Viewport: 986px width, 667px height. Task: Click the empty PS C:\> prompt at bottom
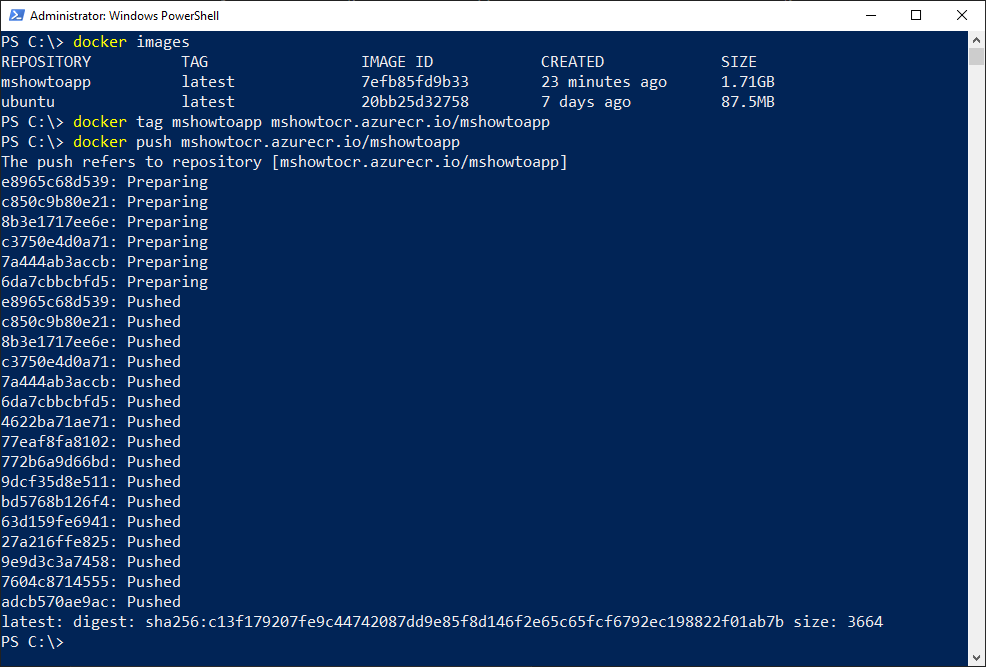[x=33, y=642]
